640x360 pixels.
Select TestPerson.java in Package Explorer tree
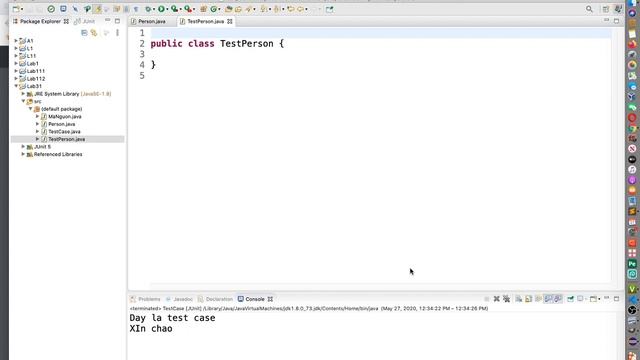(x=67, y=139)
